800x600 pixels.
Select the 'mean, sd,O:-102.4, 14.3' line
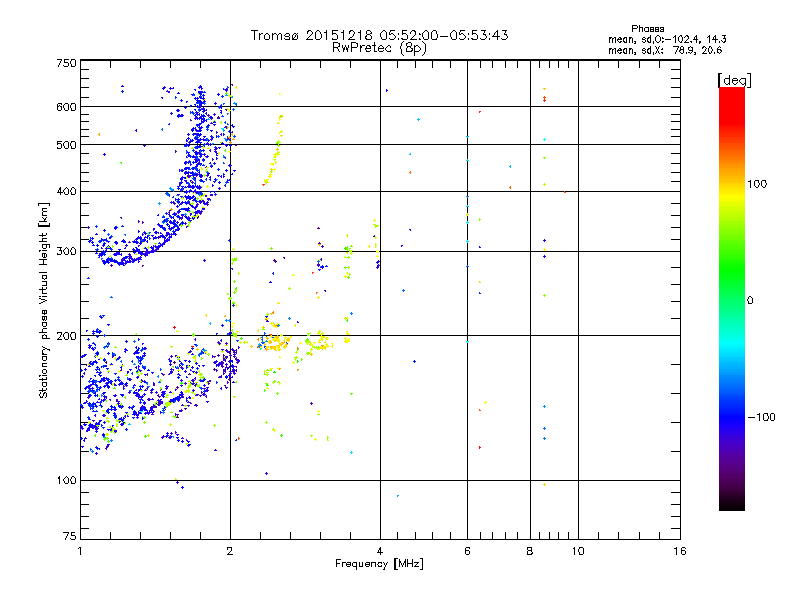coord(667,39)
